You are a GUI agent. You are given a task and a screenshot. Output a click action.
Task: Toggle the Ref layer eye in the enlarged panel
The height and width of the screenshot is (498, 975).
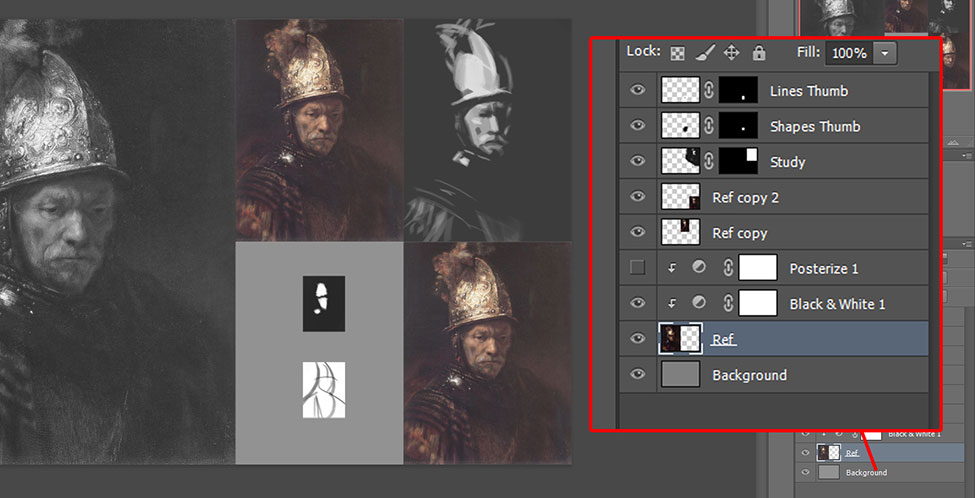click(x=637, y=339)
